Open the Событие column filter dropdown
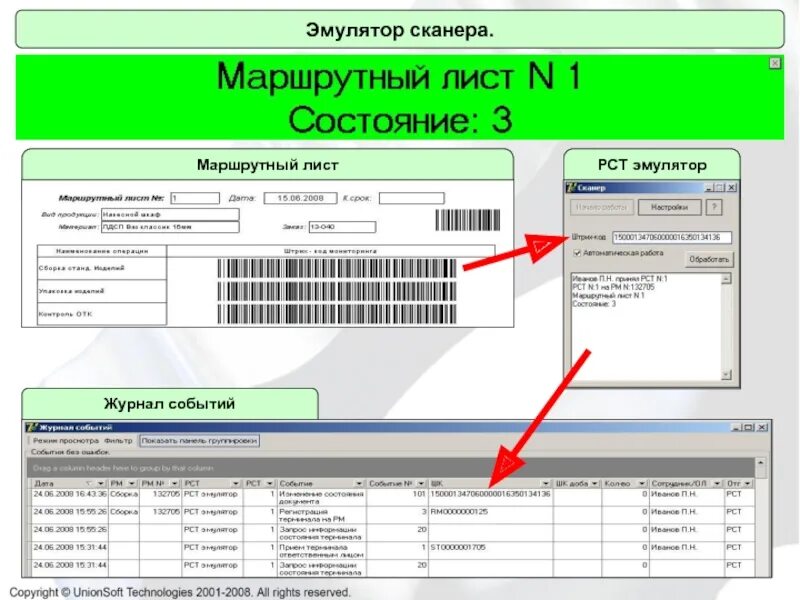 click(x=358, y=482)
